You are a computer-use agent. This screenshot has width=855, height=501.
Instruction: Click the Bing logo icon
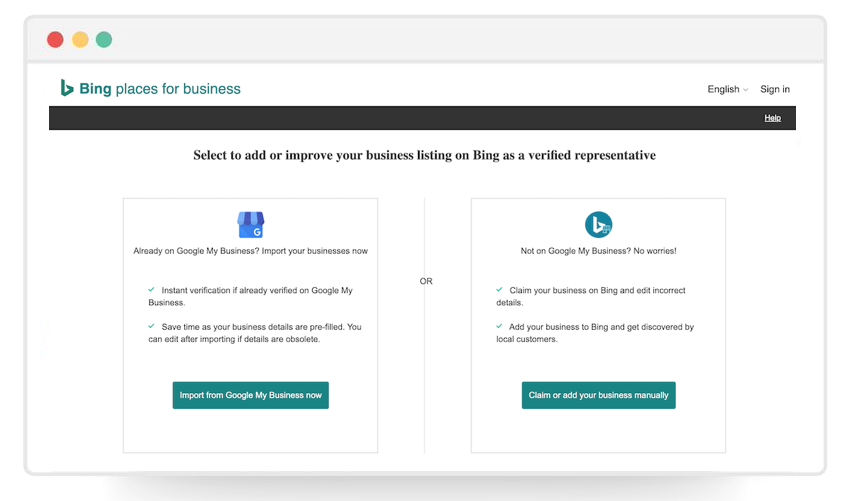click(67, 88)
